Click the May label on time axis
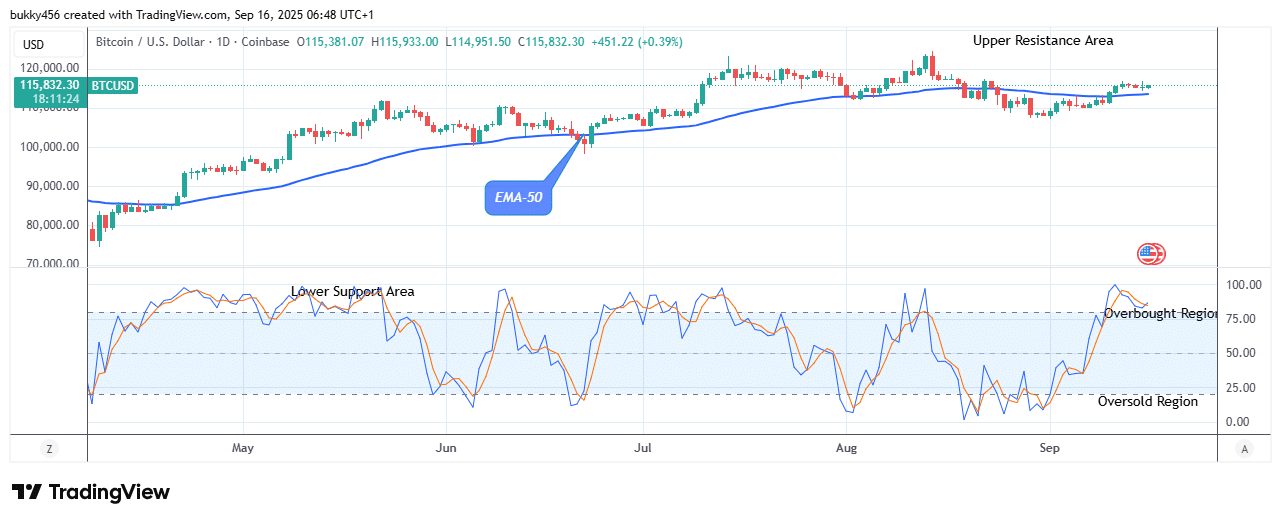The image size is (1281, 522). (x=243, y=448)
